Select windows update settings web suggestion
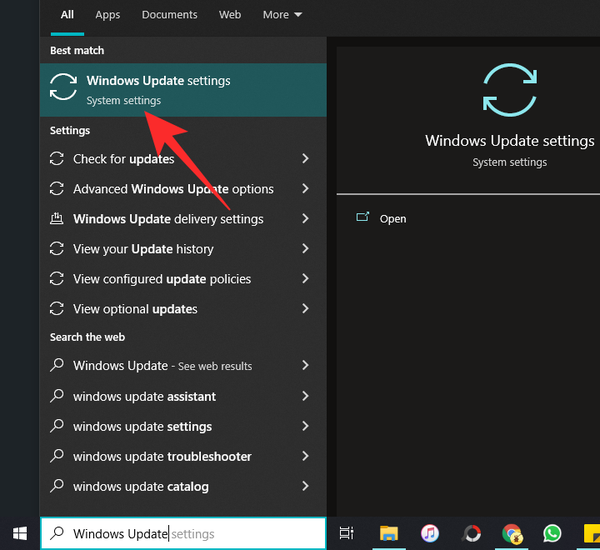600x550 pixels. click(183, 426)
